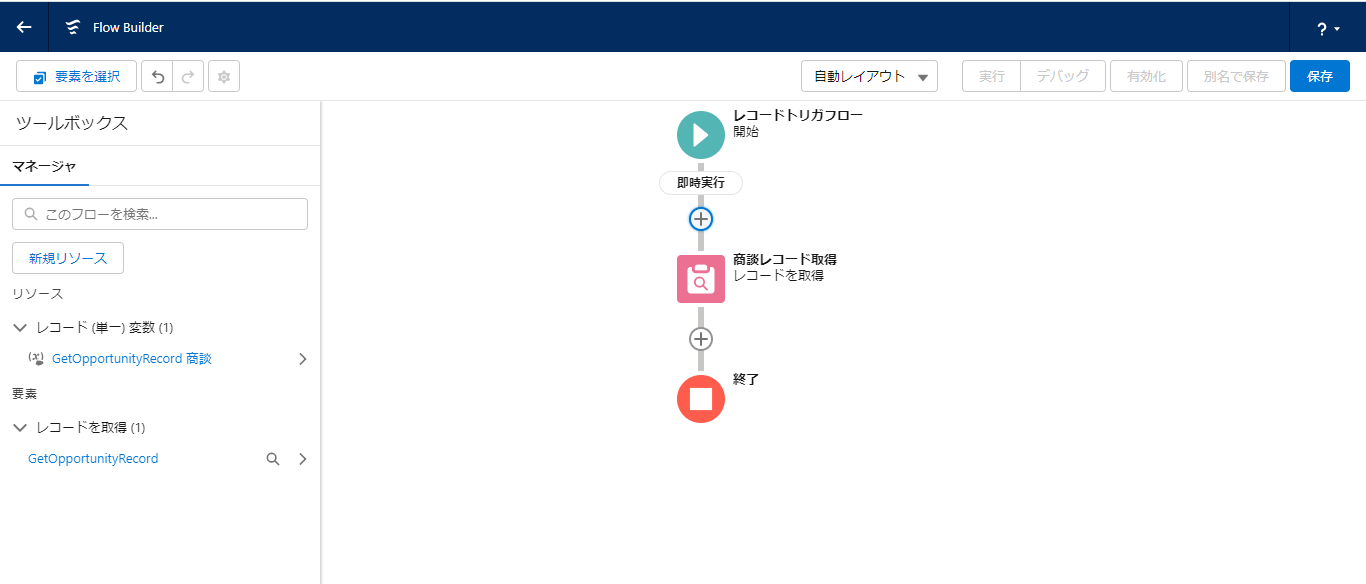Click the blue 保存 button
The image size is (1366, 584).
pyautogui.click(x=1319, y=76)
